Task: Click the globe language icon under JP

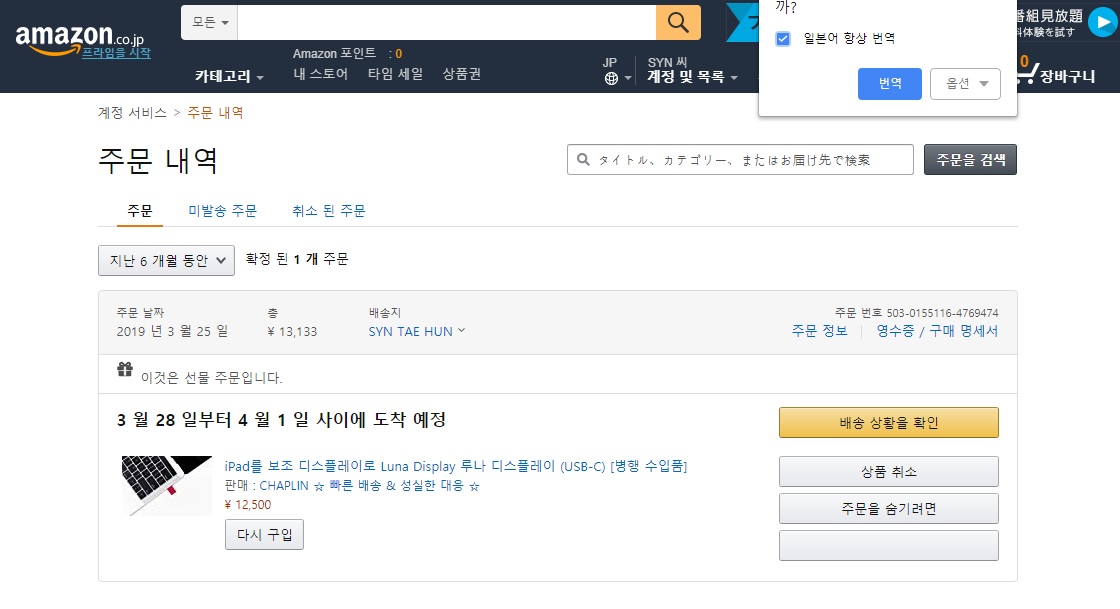Action: pos(611,79)
